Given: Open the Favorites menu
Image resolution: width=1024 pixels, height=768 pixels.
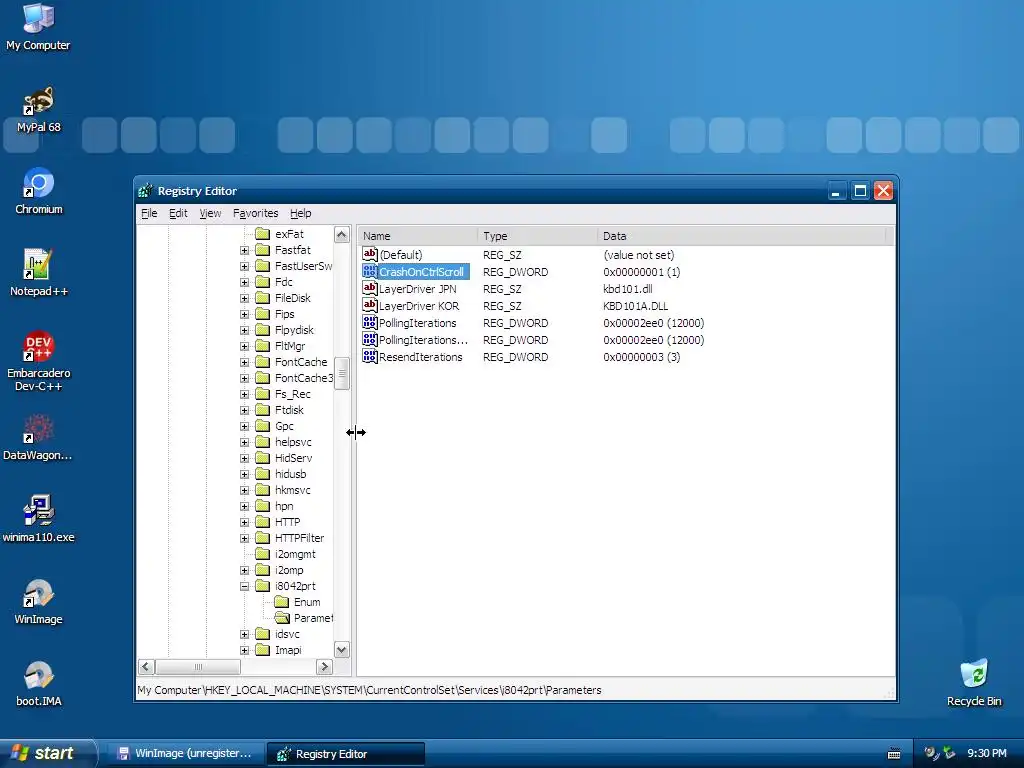Looking at the screenshot, I should coord(255,213).
